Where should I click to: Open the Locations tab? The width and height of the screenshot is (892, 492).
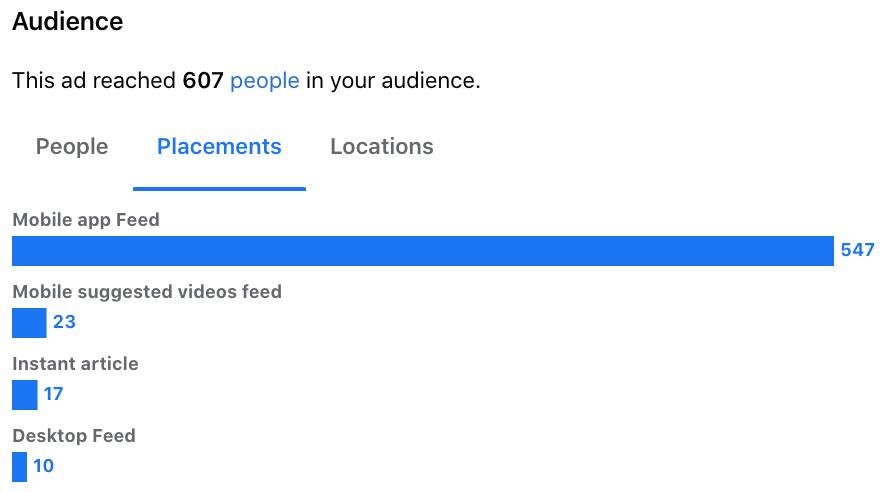(x=381, y=147)
